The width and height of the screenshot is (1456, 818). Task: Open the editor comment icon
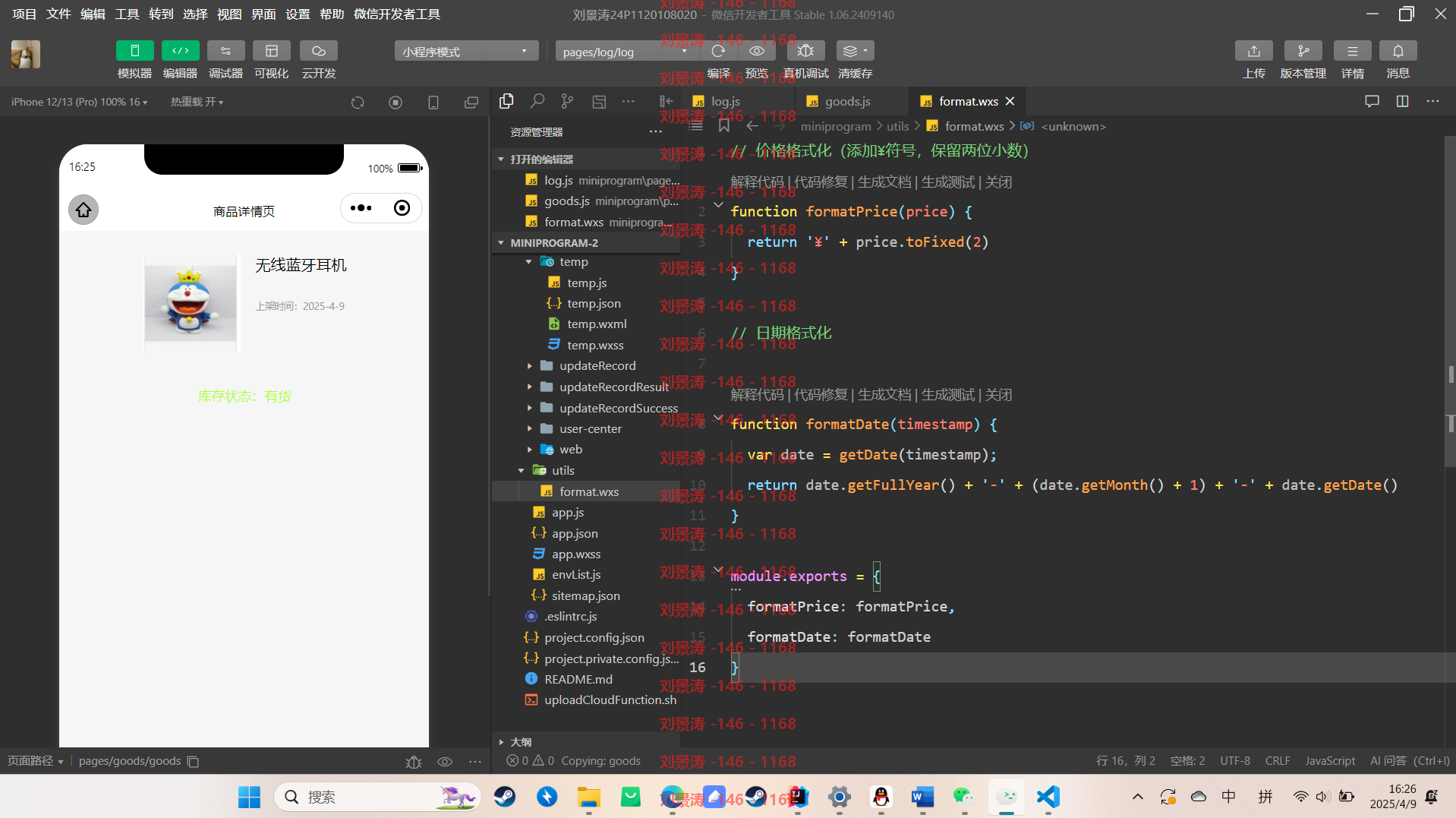coord(1372,101)
